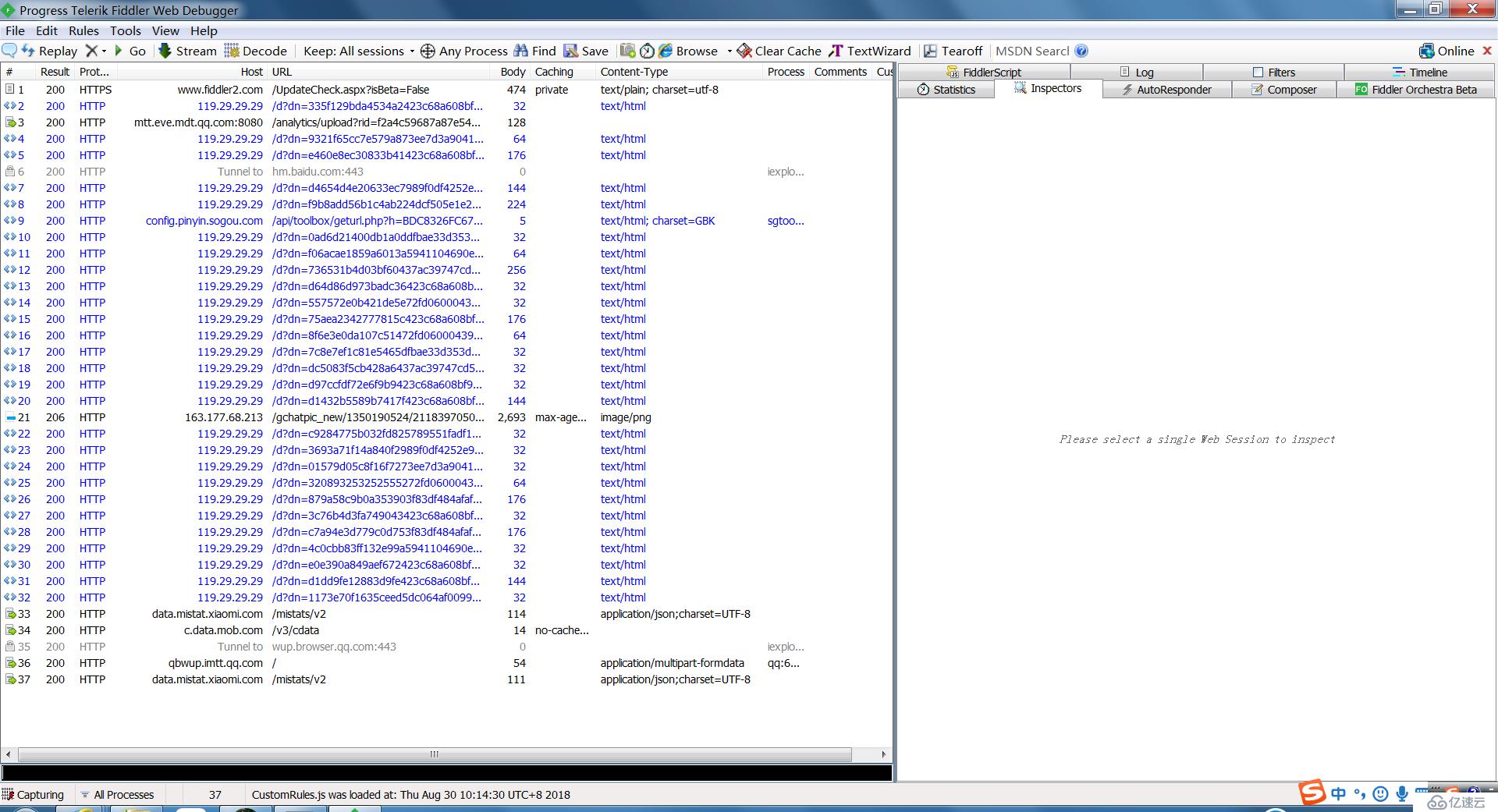This screenshot has height=812, width=1498.
Task: Click the Online status indicator
Action: (x=1447, y=51)
